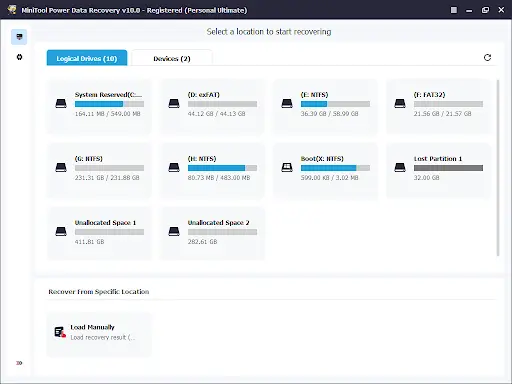Click the Select a location heading
Image resolution: width=512 pixels, height=384 pixels.
coord(269,32)
